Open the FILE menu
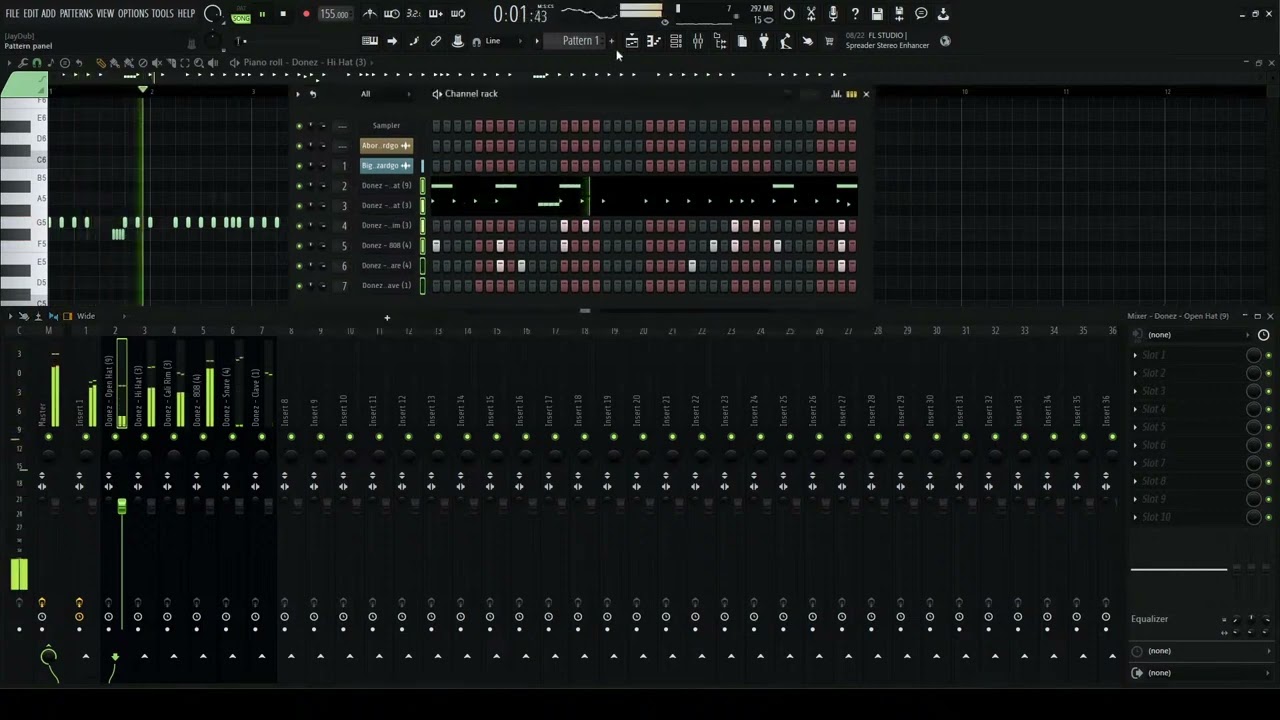The width and height of the screenshot is (1280, 720). pos(12,14)
